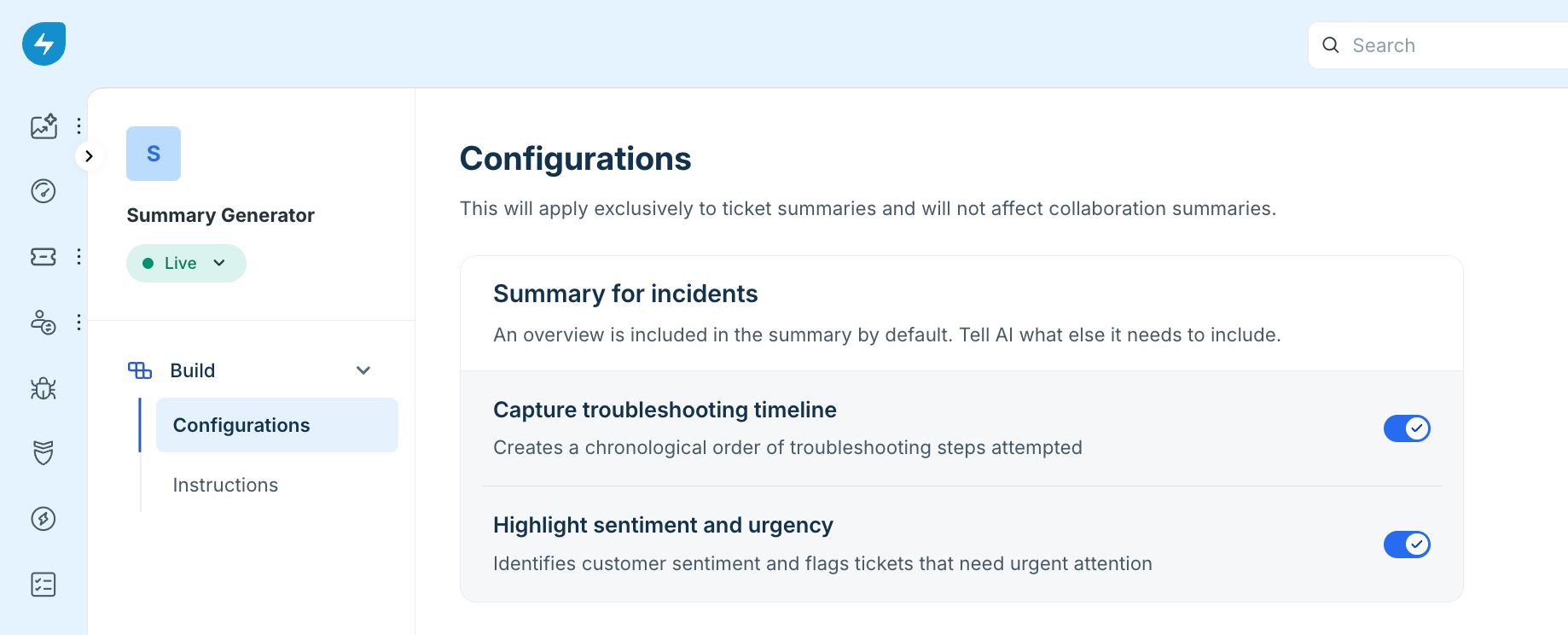Screen dimensions: 1568x635
Task: Turn off Highlight sentiment and urgency
Action: pyautogui.click(x=1407, y=545)
